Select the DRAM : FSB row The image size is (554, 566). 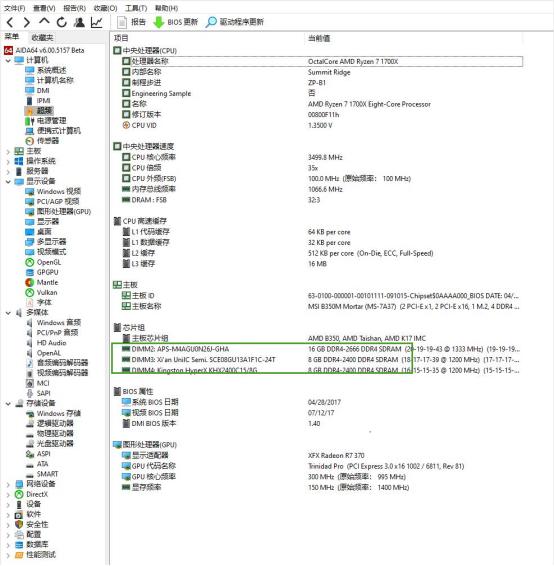(322, 200)
